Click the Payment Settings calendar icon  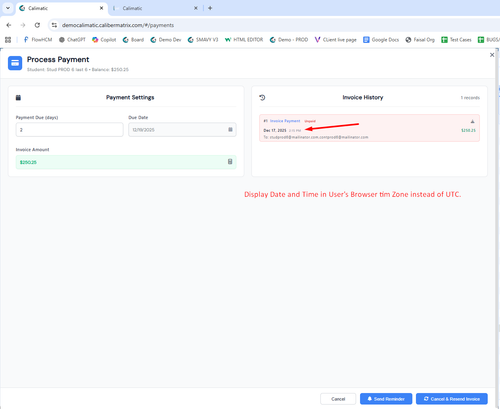(x=18, y=98)
